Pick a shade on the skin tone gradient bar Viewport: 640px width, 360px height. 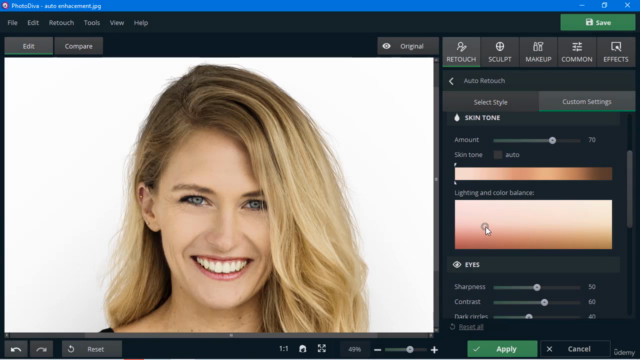point(533,173)
